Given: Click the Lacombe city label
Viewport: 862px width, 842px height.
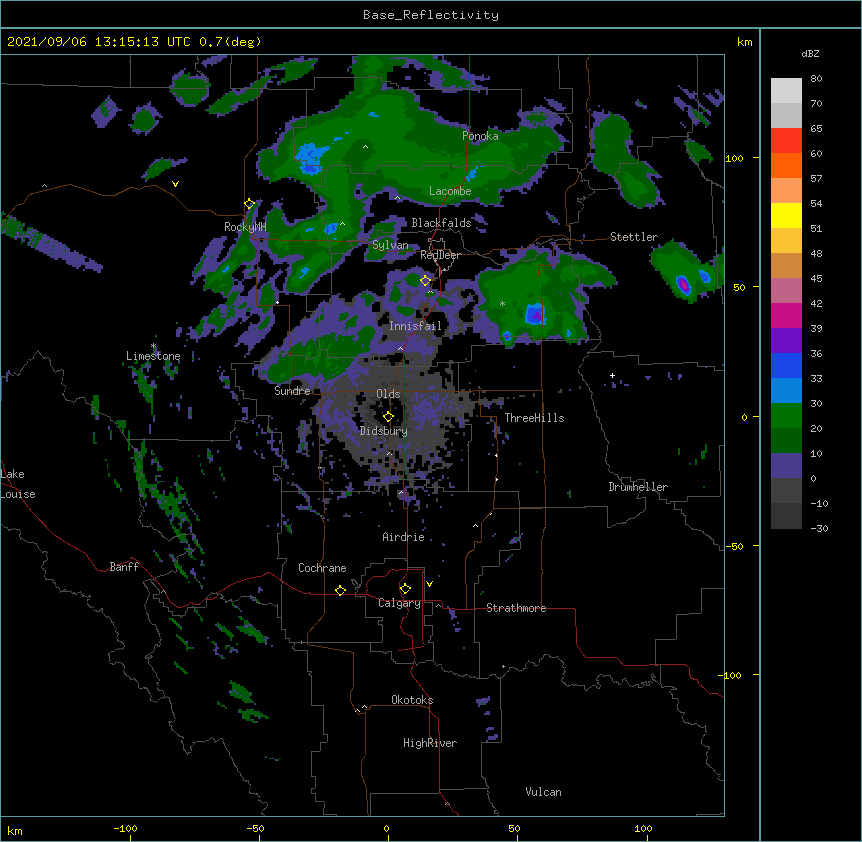Looking at the screenshot, I should tap(450, 191).
